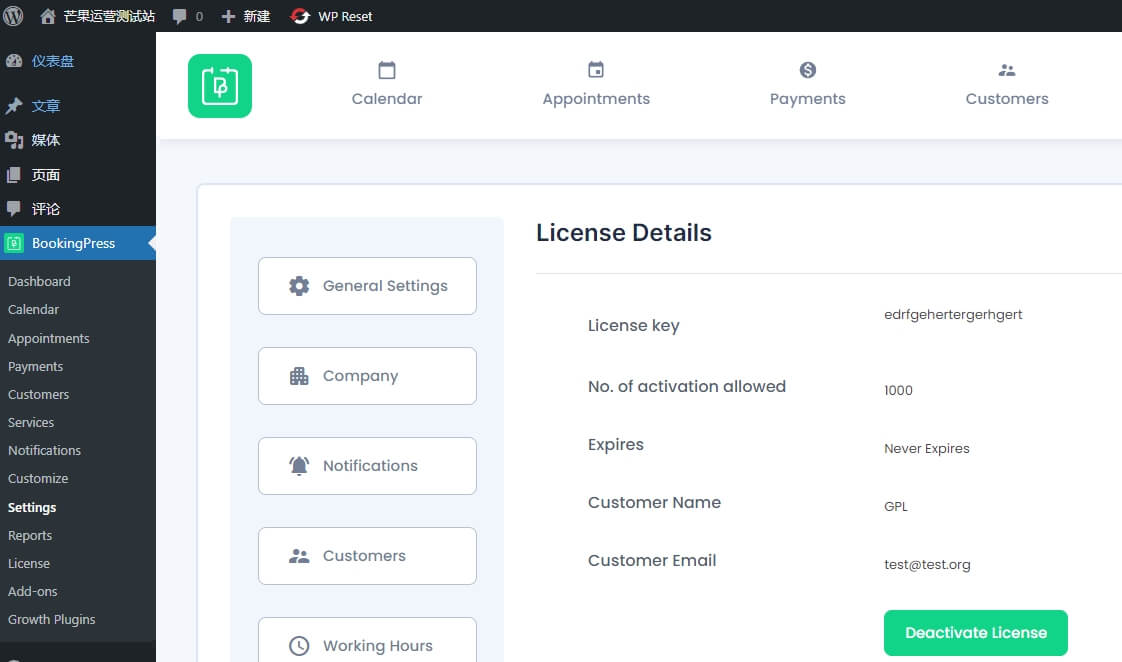The image size is (1122, 662).
Task: Click the Customers people icon in top navigation
Action: point(1007,70)
